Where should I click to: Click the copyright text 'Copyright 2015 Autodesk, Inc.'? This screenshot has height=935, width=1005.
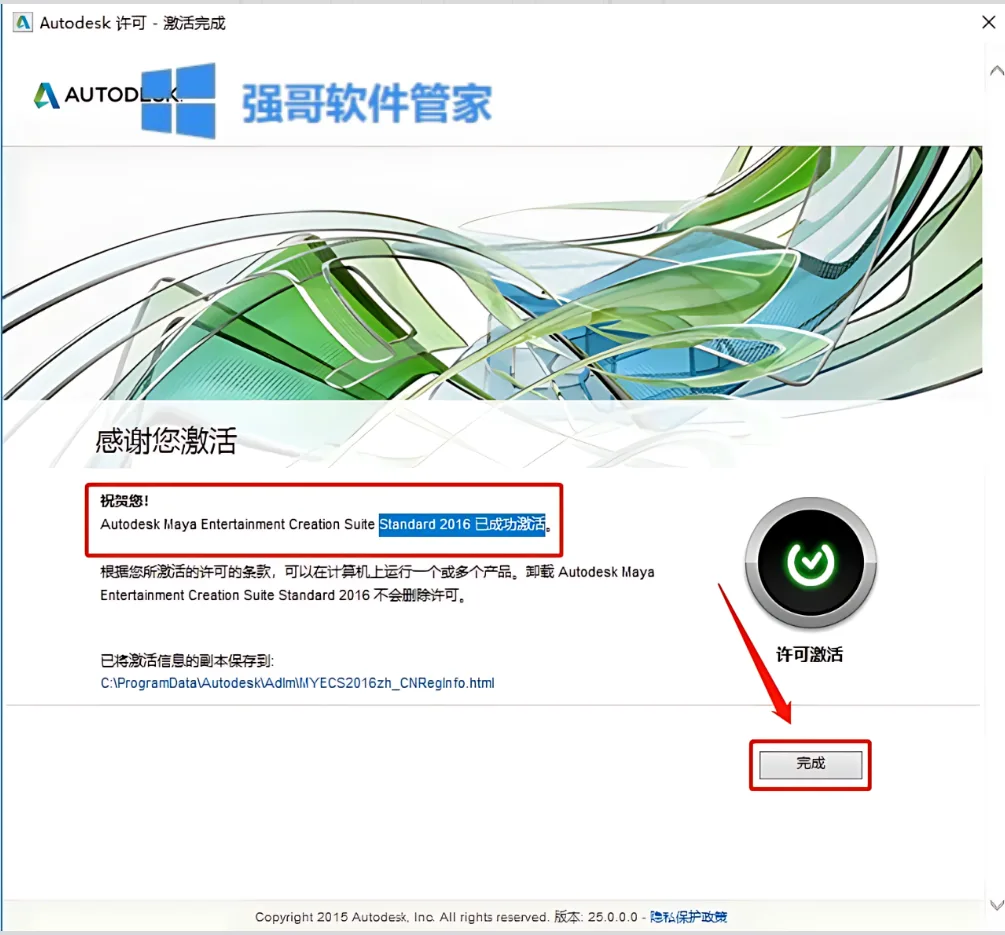(x=345, y=917)
